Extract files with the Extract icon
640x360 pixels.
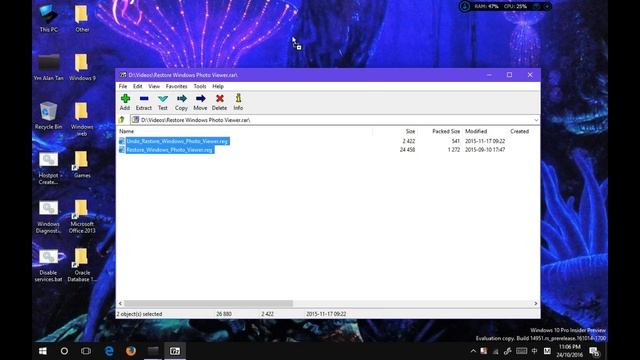click(144, 102)
